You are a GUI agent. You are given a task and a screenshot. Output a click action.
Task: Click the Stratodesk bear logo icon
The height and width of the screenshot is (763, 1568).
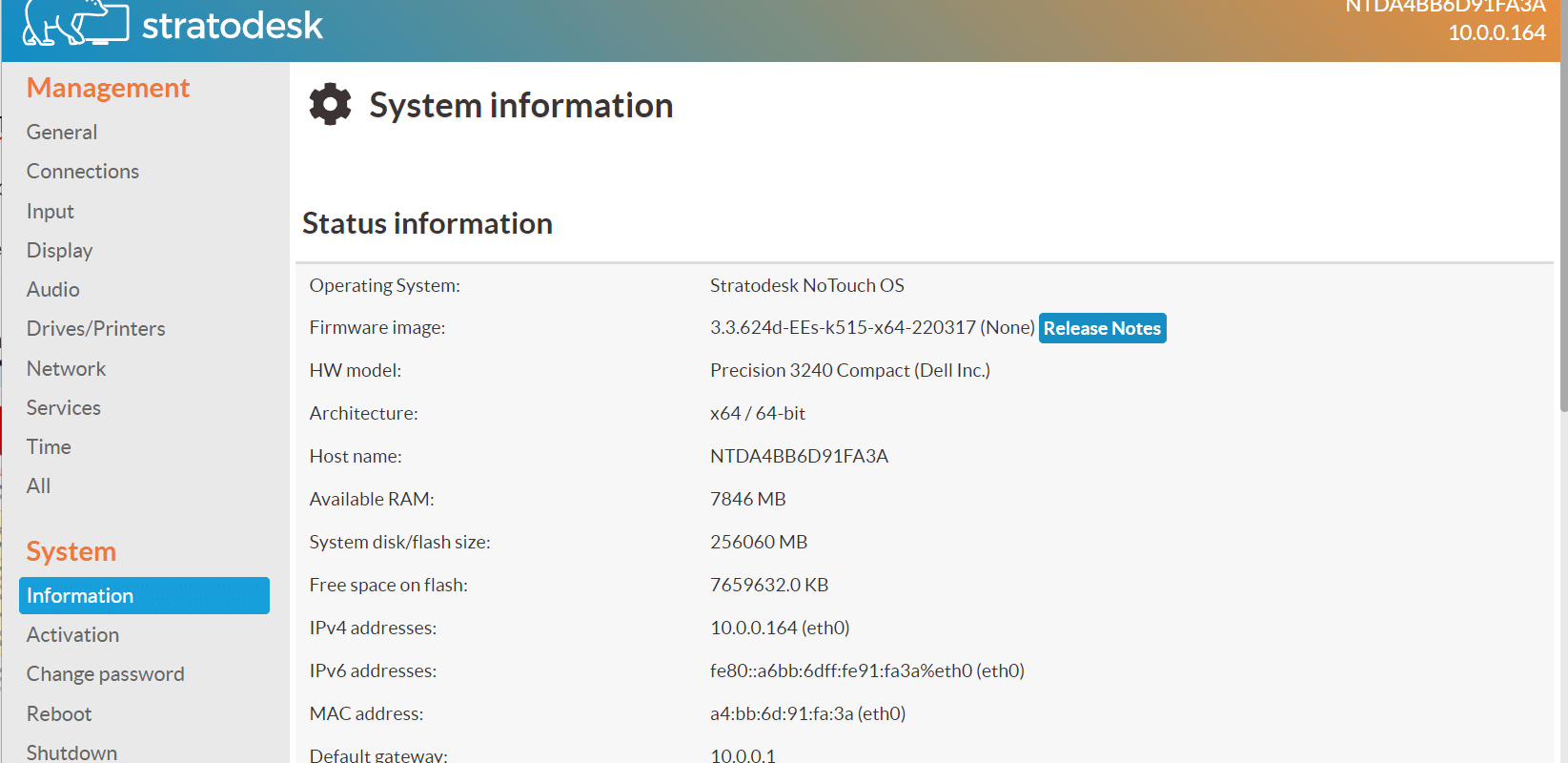75,23
